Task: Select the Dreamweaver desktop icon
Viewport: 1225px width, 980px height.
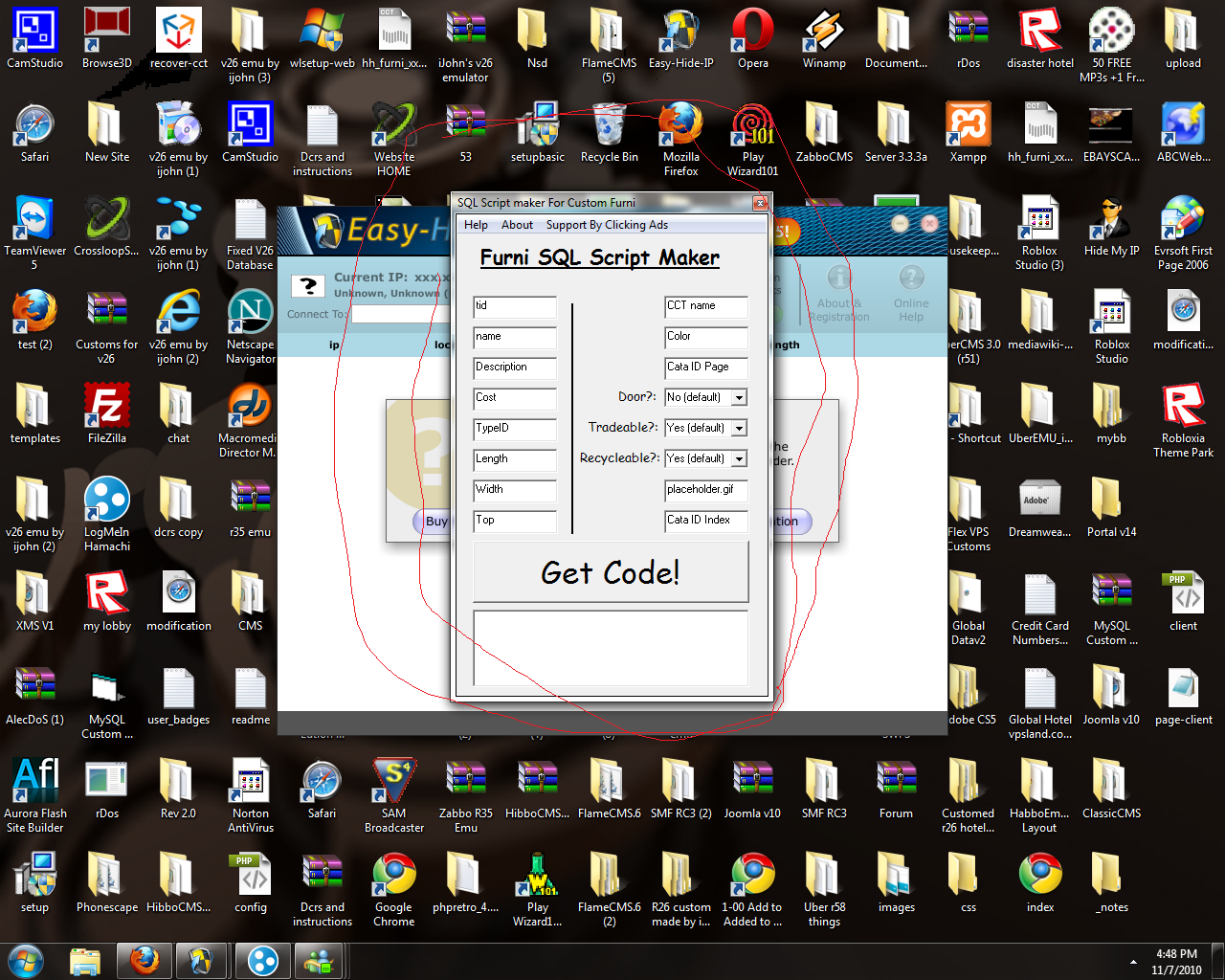Action: pyautogui.click(x=1039, y=509)
